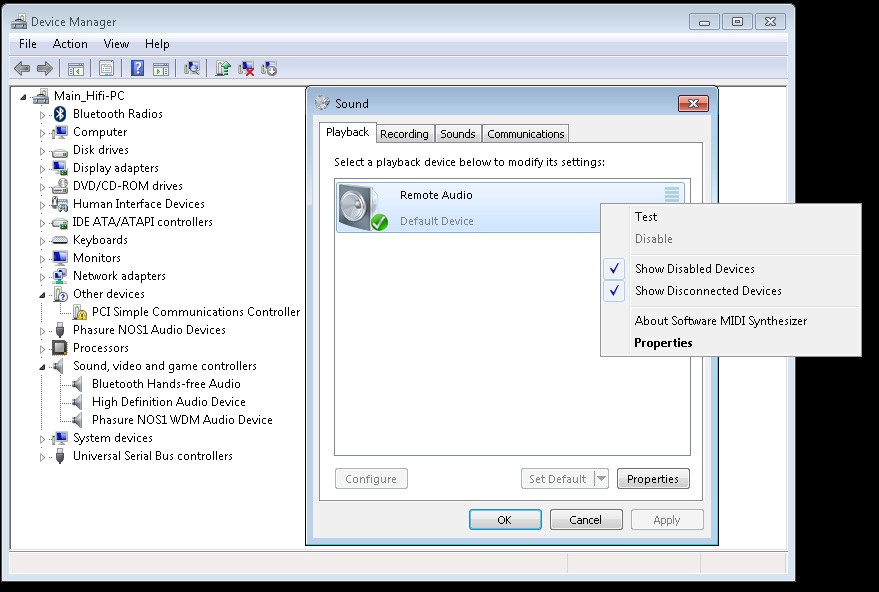Click the Bluetooth Hands-free Audio speaker icon
Viewport: 879px width, 592px height.
click(x=78, y=384)
